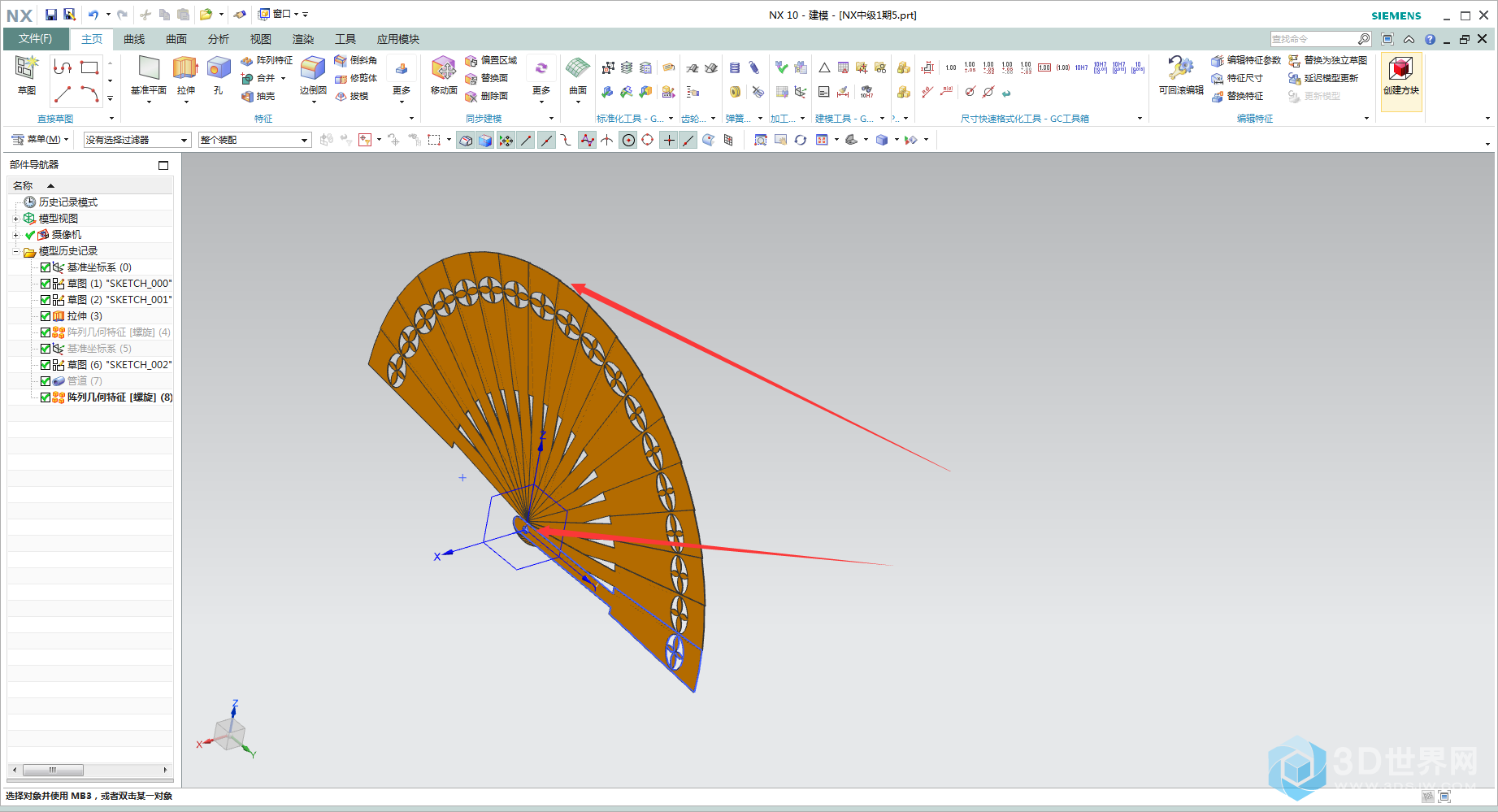The height and width of the screenshot is (812, 1498).
Task: Expand the 基准平面 dropdown arrow
Action: point(149,102)
